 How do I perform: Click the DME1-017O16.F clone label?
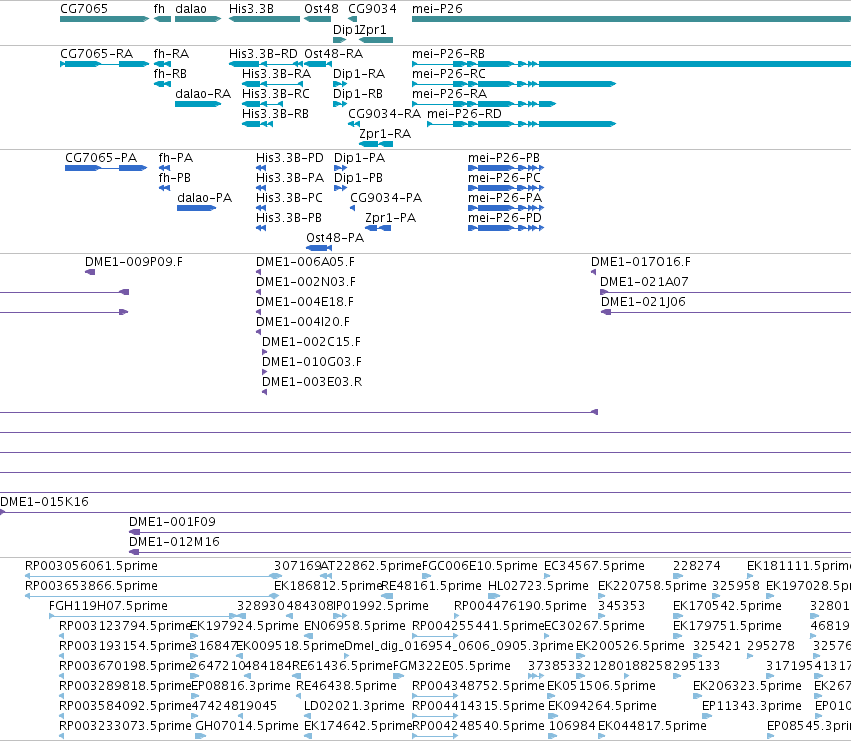tap(640, 262)
